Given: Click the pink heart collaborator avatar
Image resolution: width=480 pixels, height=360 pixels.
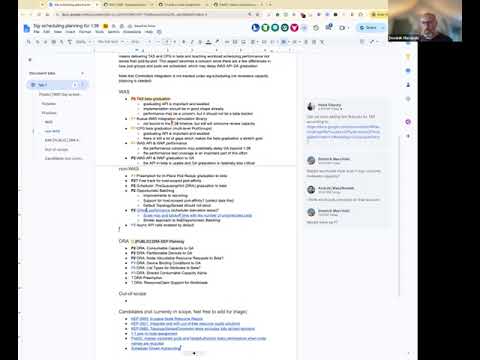Looking at the screenshot, I should click(x=294, y=28).
